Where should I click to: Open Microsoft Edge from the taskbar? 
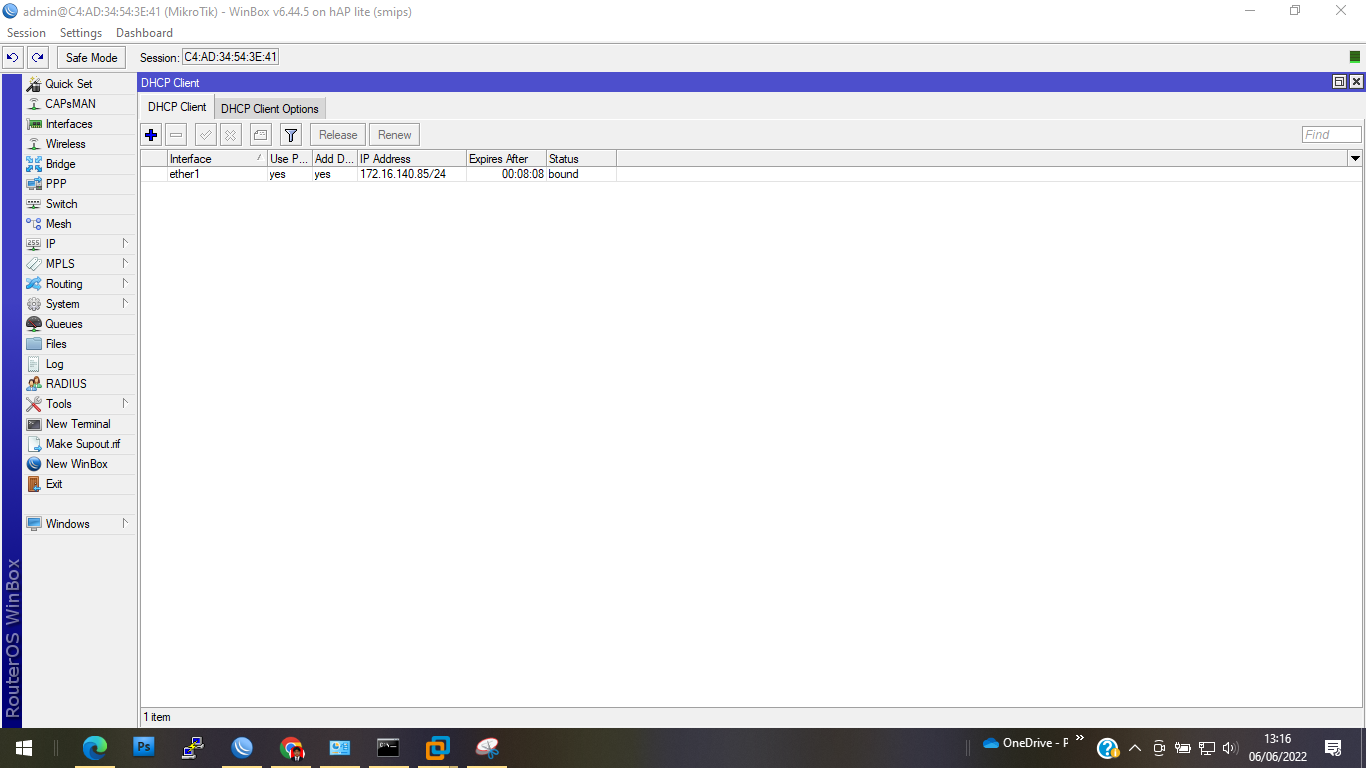coord(95,748)
